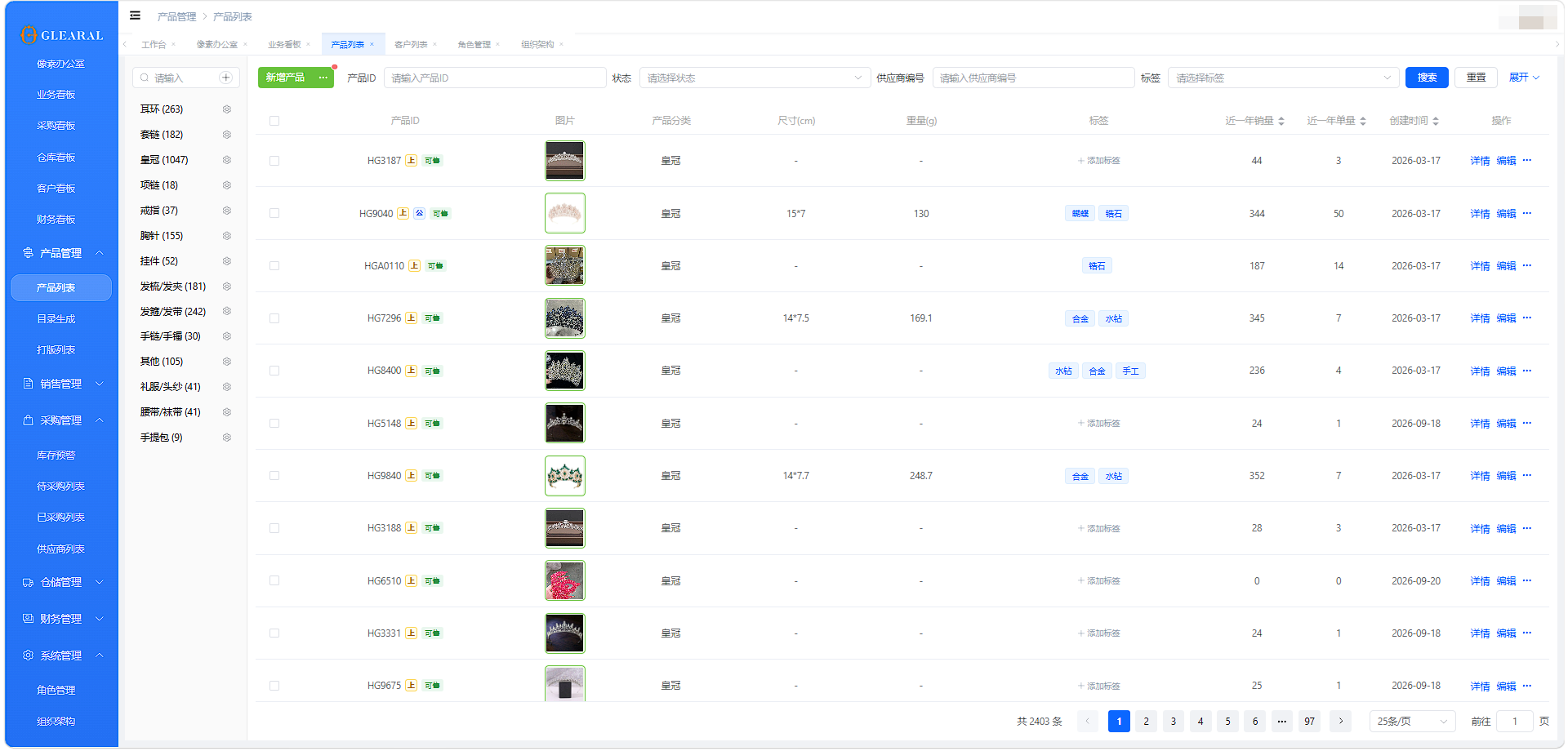
Task: Select the checkbox for HG8400 row
Action: [274, 371]
